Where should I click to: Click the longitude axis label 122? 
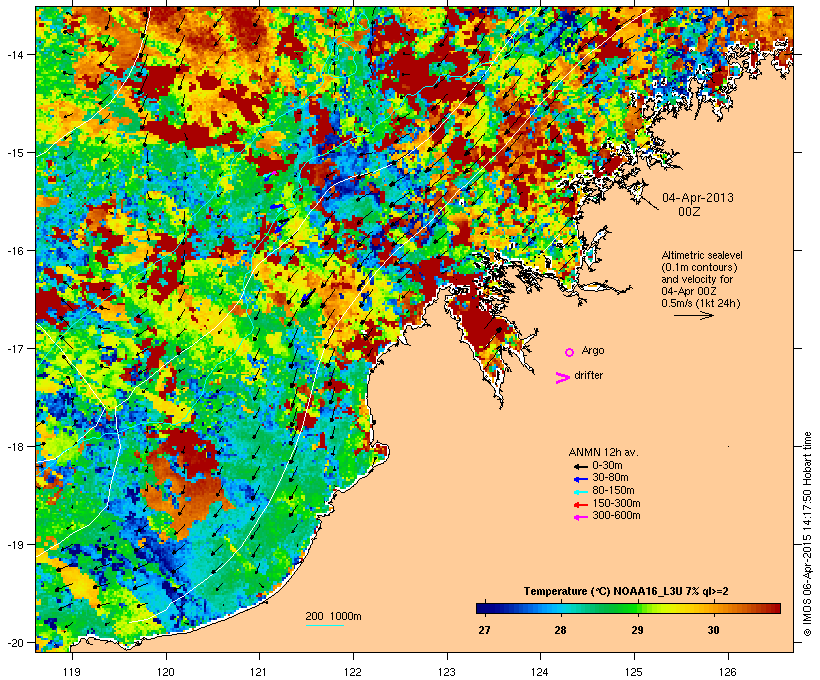pos(353,671)
